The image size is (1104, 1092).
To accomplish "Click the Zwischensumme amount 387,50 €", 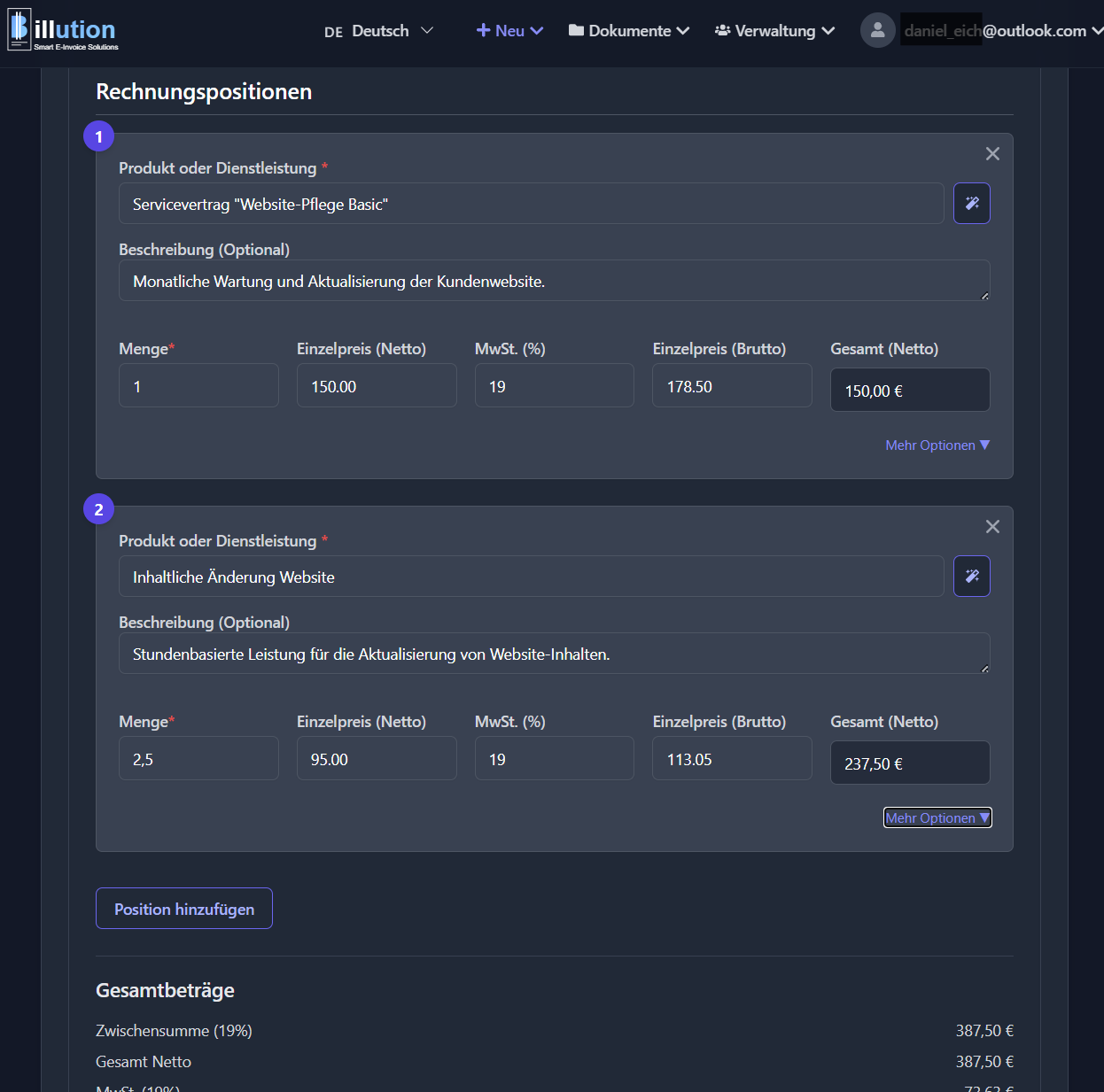I will coord(984,1031).
